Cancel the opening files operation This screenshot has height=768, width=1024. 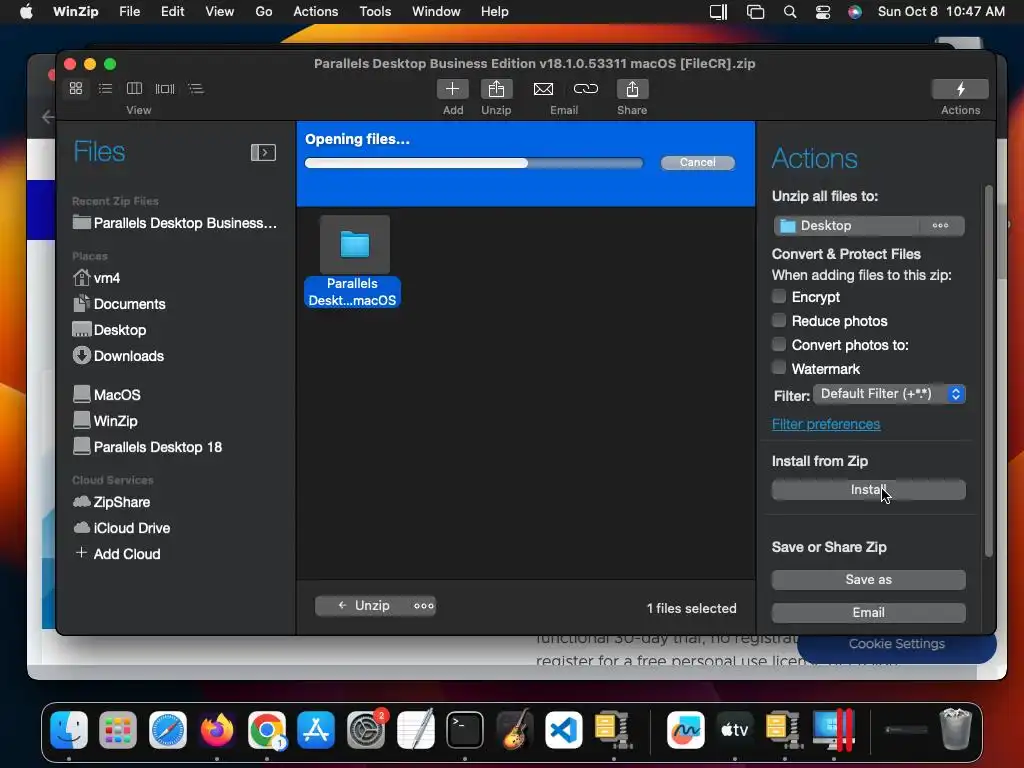pyautogui.click(x=697, y=163)
